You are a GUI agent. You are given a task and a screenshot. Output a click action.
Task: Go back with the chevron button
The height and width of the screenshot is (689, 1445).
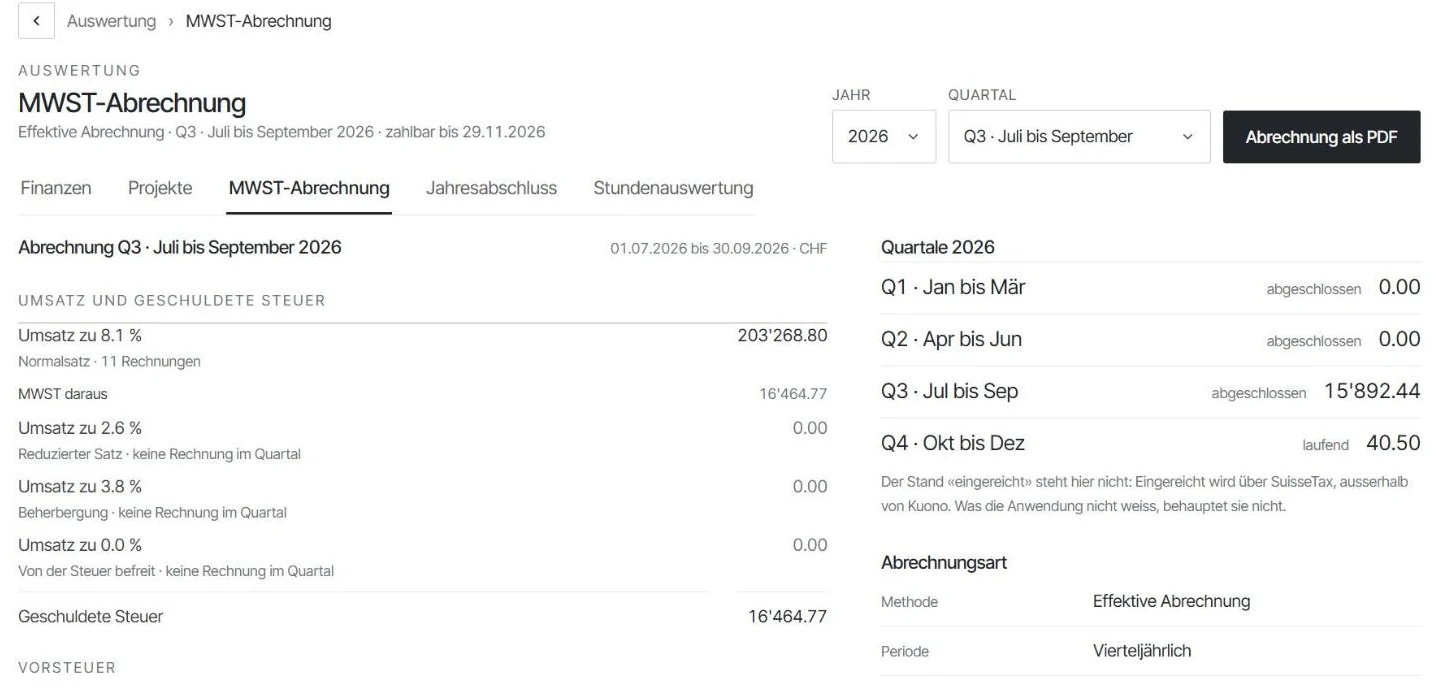[36, 21]
